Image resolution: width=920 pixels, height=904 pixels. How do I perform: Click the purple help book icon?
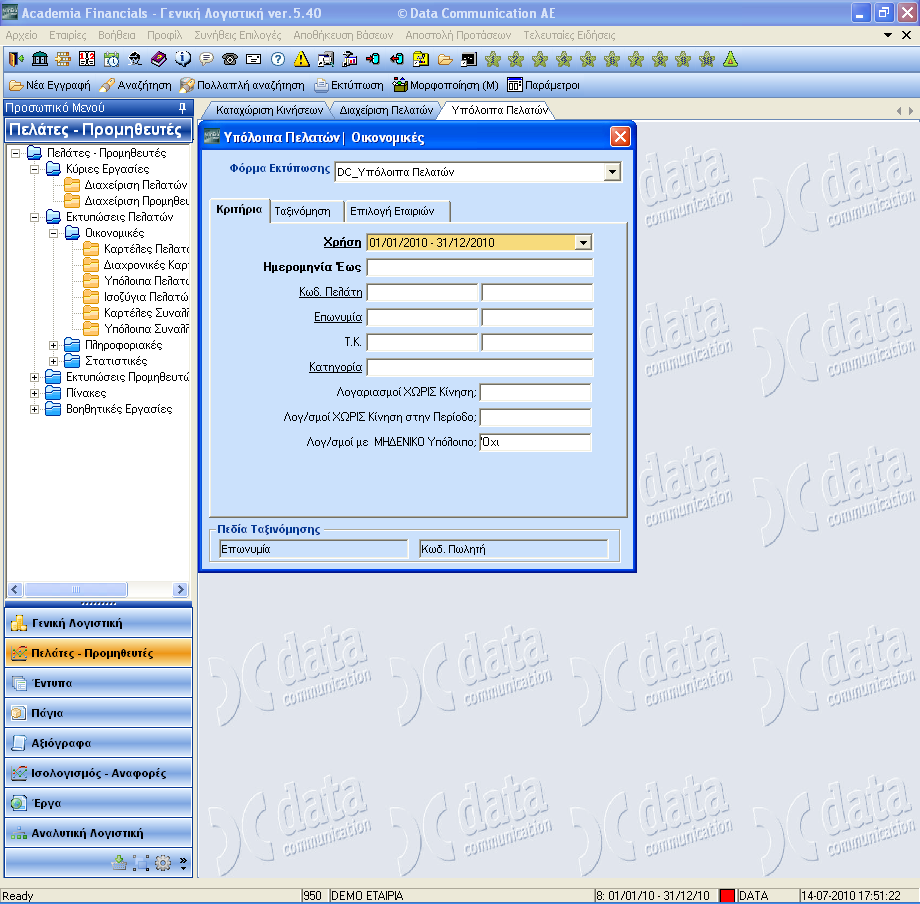(159, 59)
